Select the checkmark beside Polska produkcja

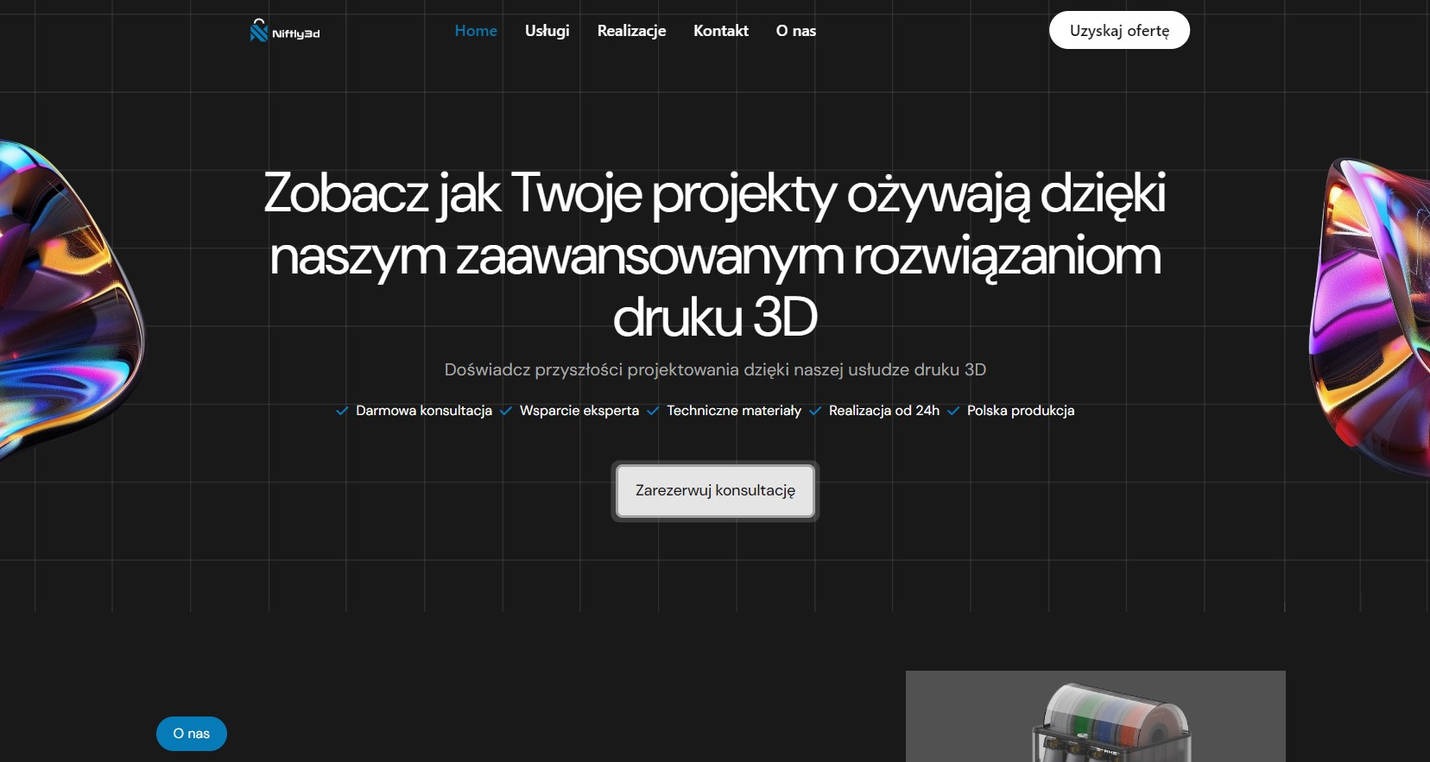click(x=949, y=408)
